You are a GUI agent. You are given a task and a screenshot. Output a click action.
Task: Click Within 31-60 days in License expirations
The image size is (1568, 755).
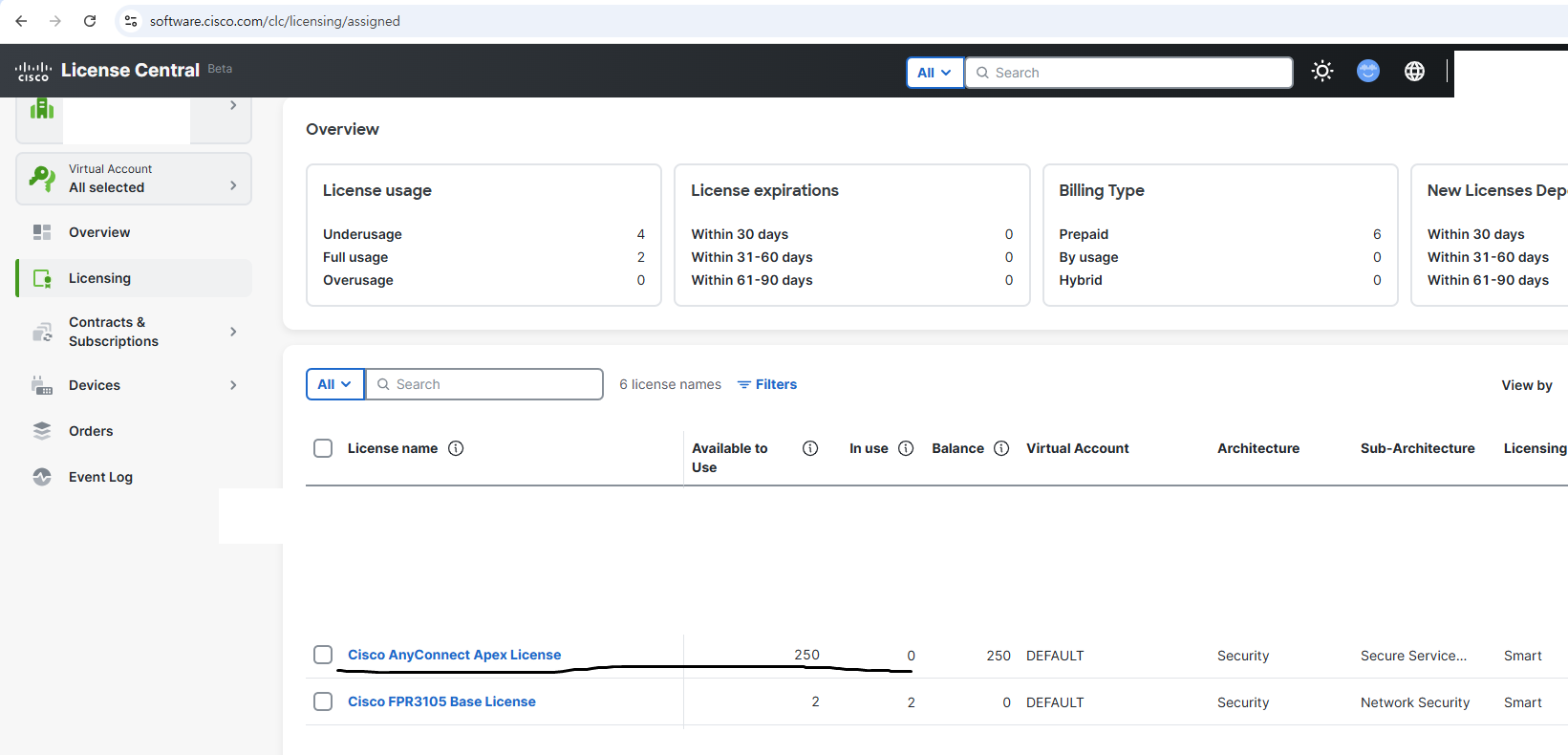pyautogui.click(x=851, y=257)
